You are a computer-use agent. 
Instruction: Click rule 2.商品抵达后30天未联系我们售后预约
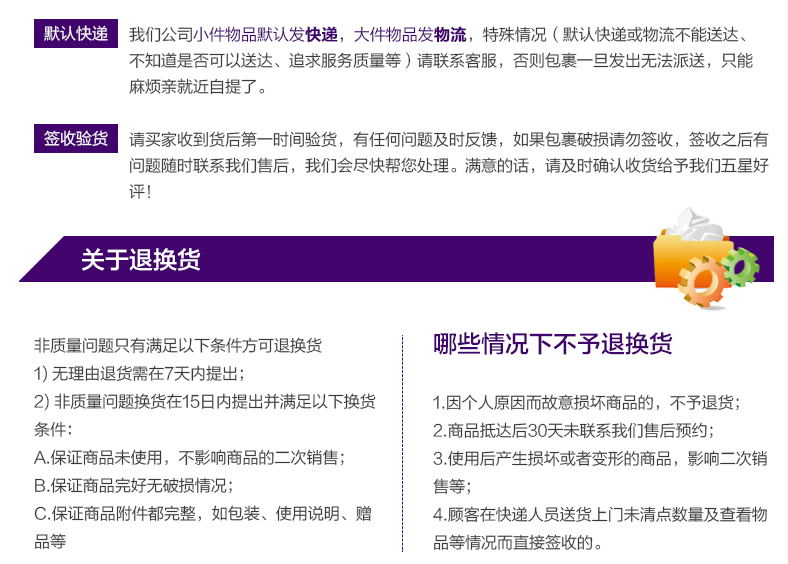pyautogui.click(x=573, y=431)
